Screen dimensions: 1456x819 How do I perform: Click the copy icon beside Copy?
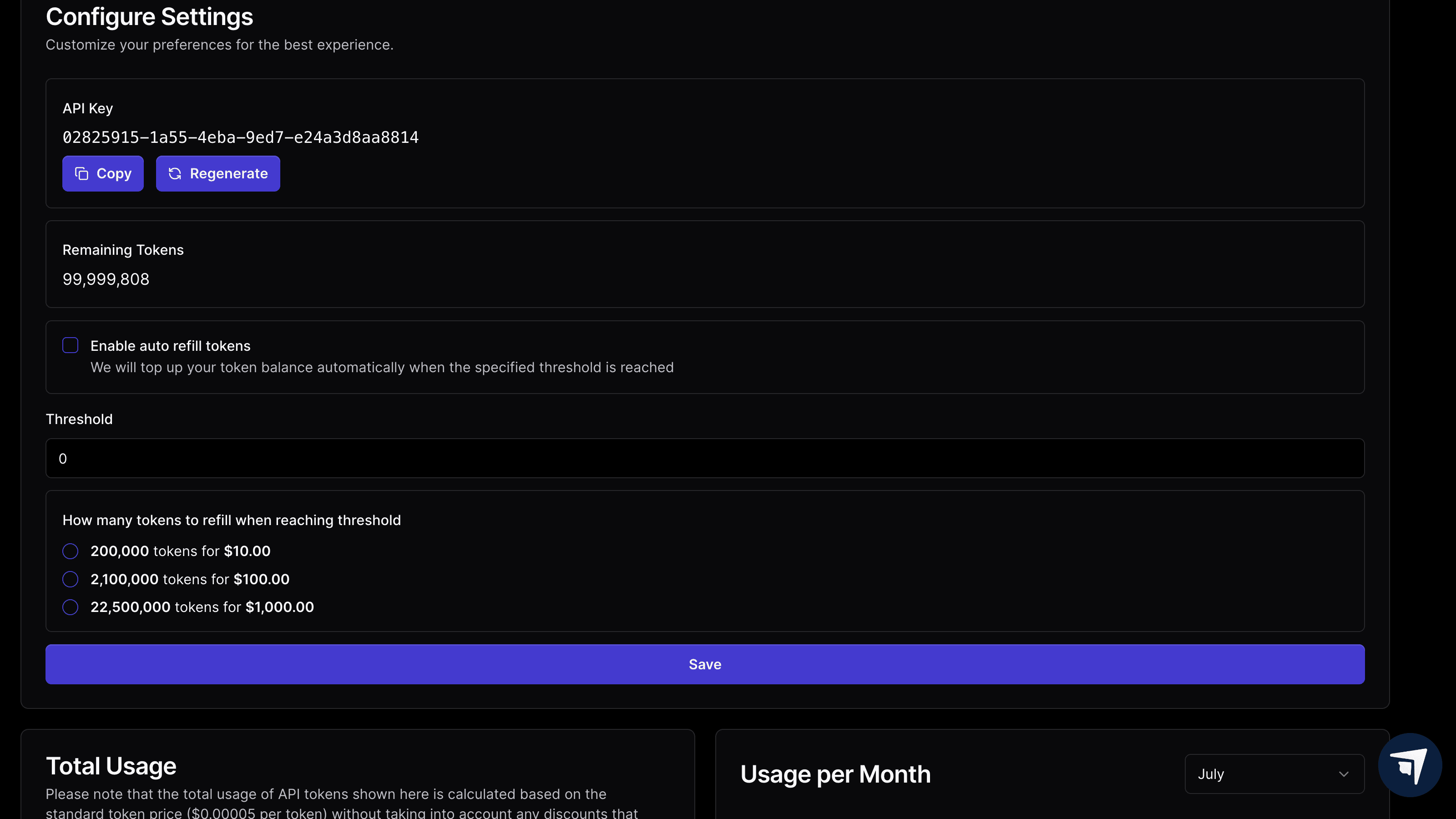81,173
